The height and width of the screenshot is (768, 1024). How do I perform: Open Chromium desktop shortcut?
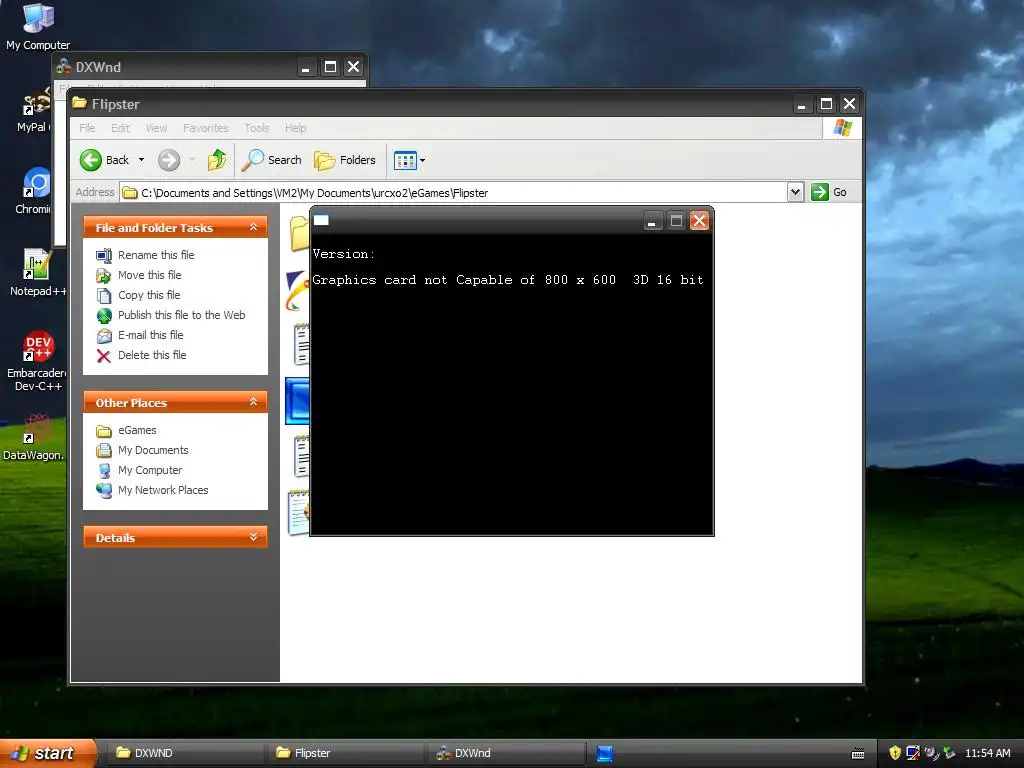(34, 191)
